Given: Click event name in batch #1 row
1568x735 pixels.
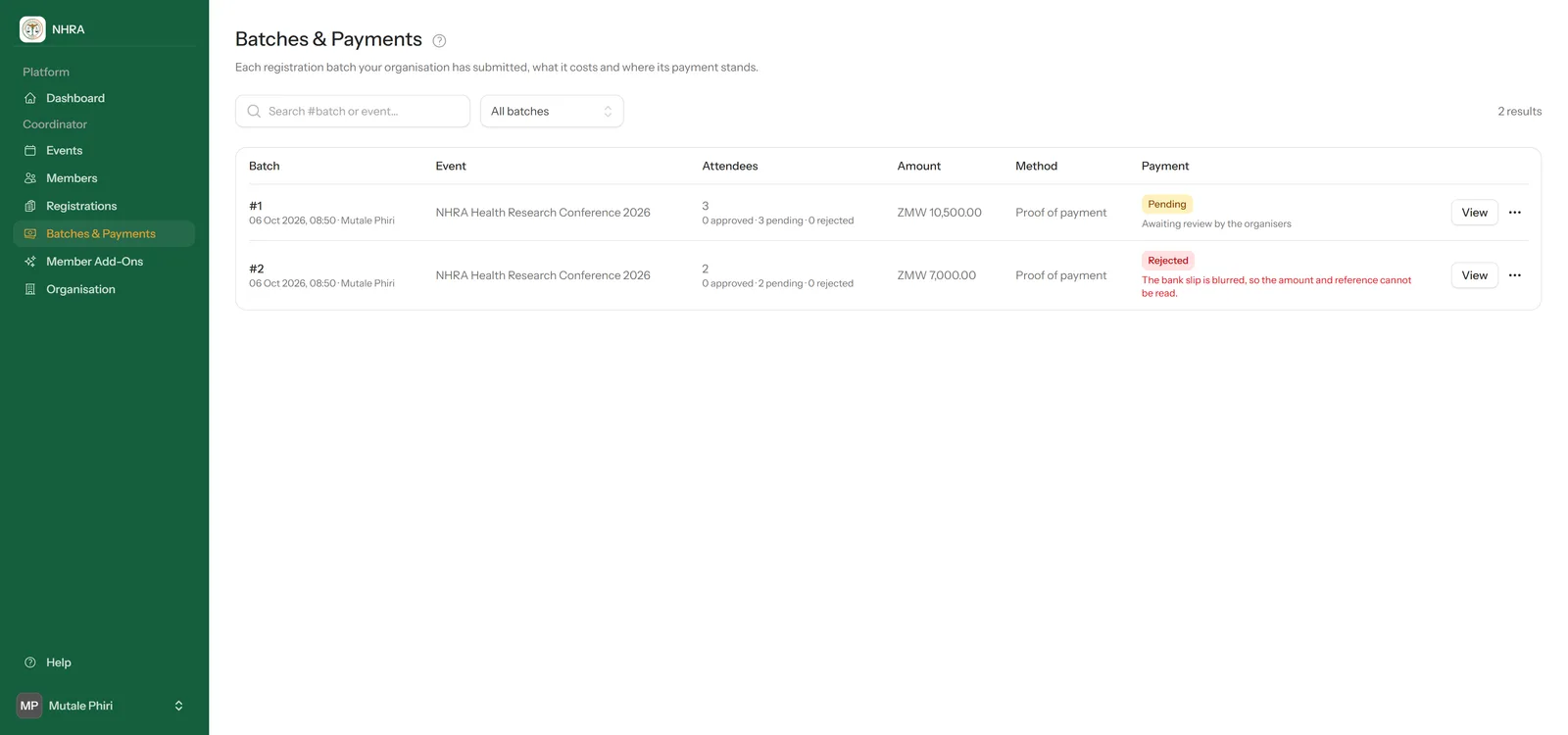Looking at the screenshot, I should [543, 213].
